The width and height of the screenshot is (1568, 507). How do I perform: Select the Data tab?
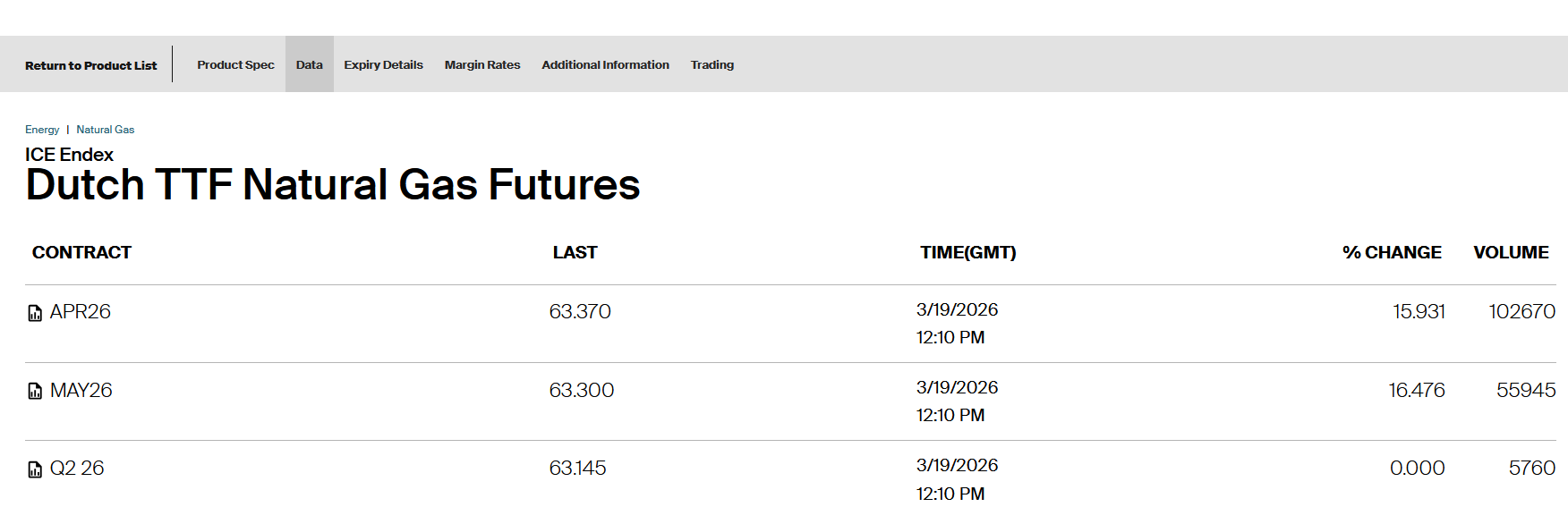pos(309,64)
